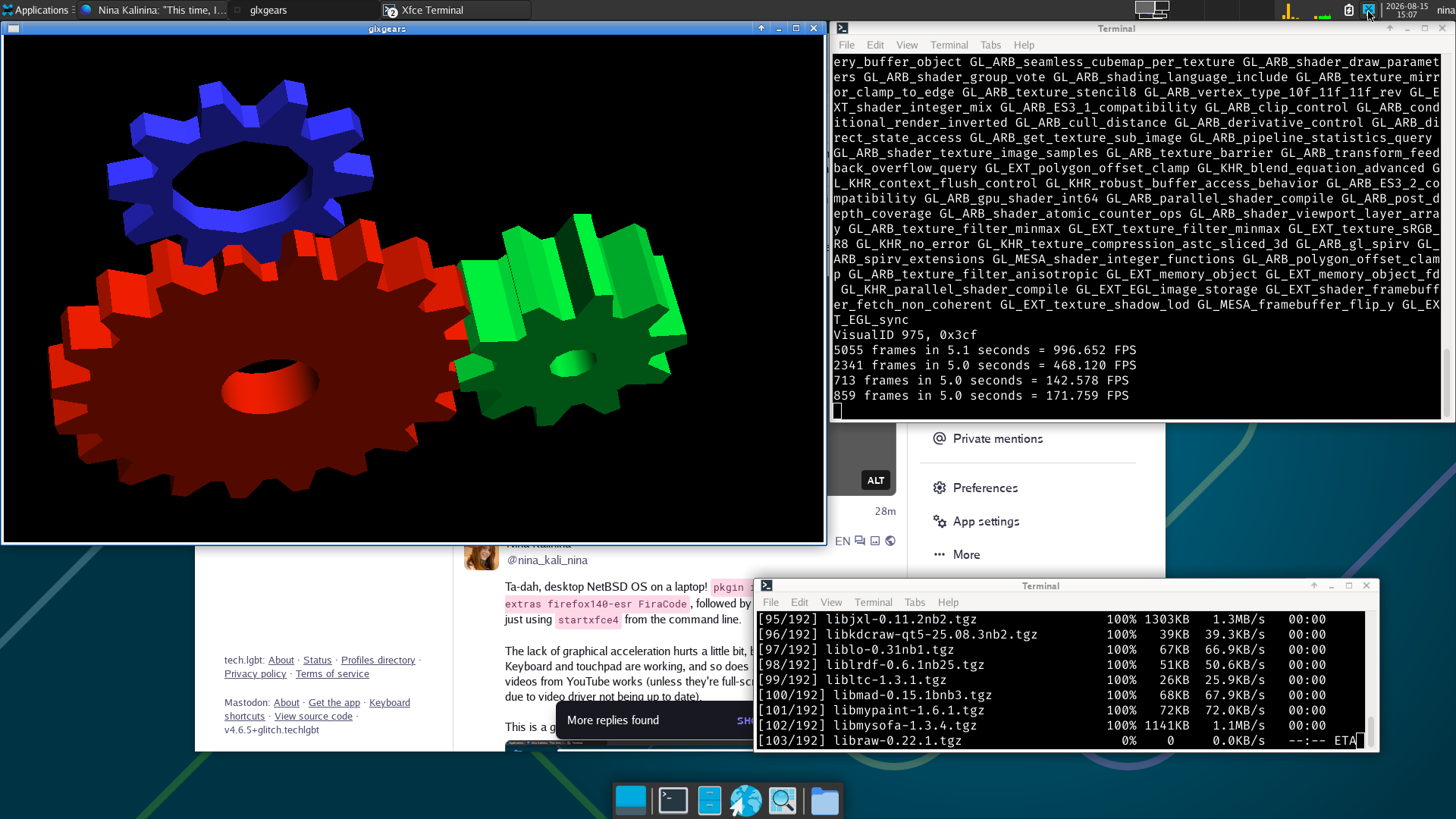This screenshot has width=1456, height=819.
Task: Switch to the Nina Kalinina browser window taskbar button
Action: [152, 10]
